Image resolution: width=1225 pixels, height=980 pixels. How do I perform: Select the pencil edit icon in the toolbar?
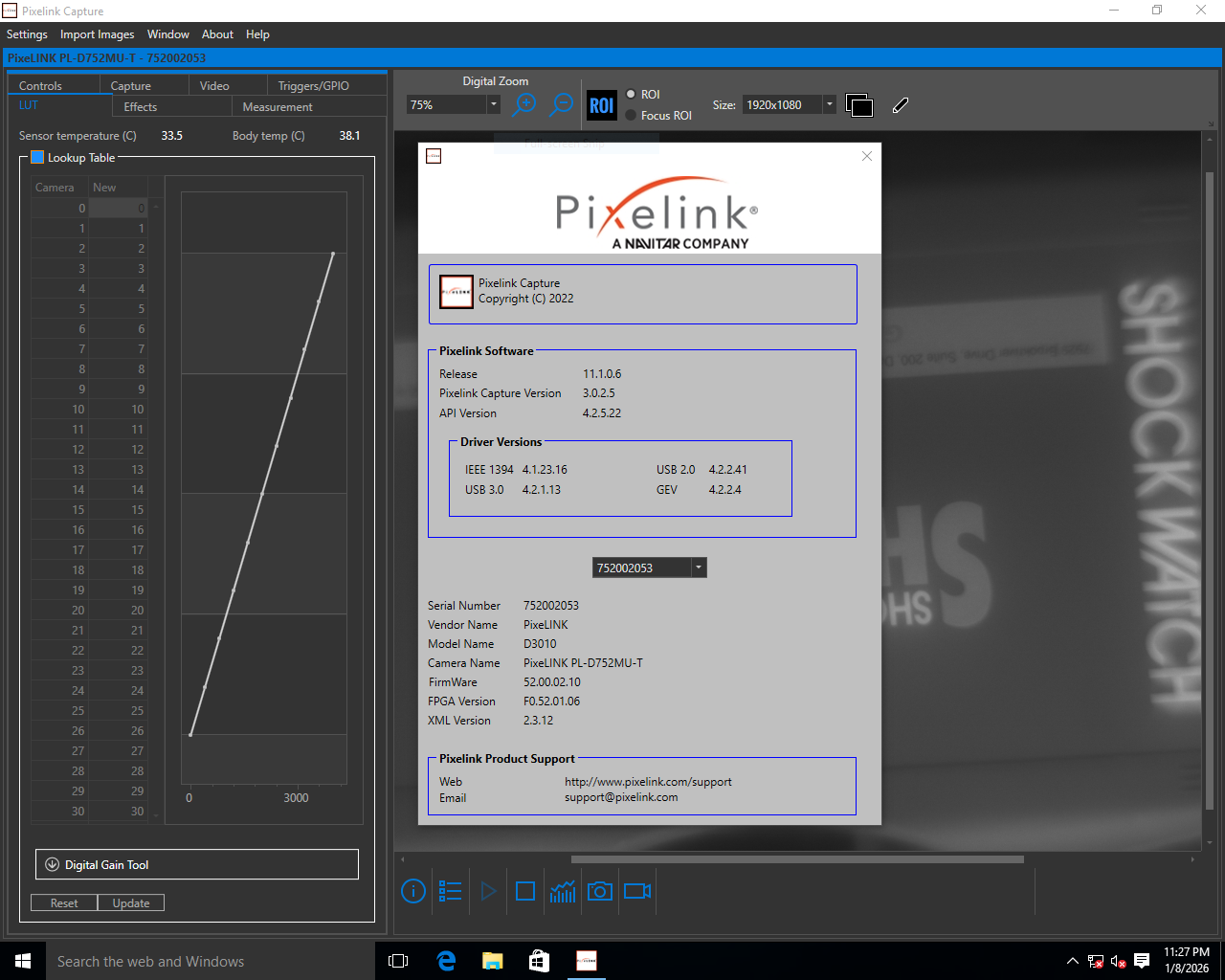click(900, 105)
